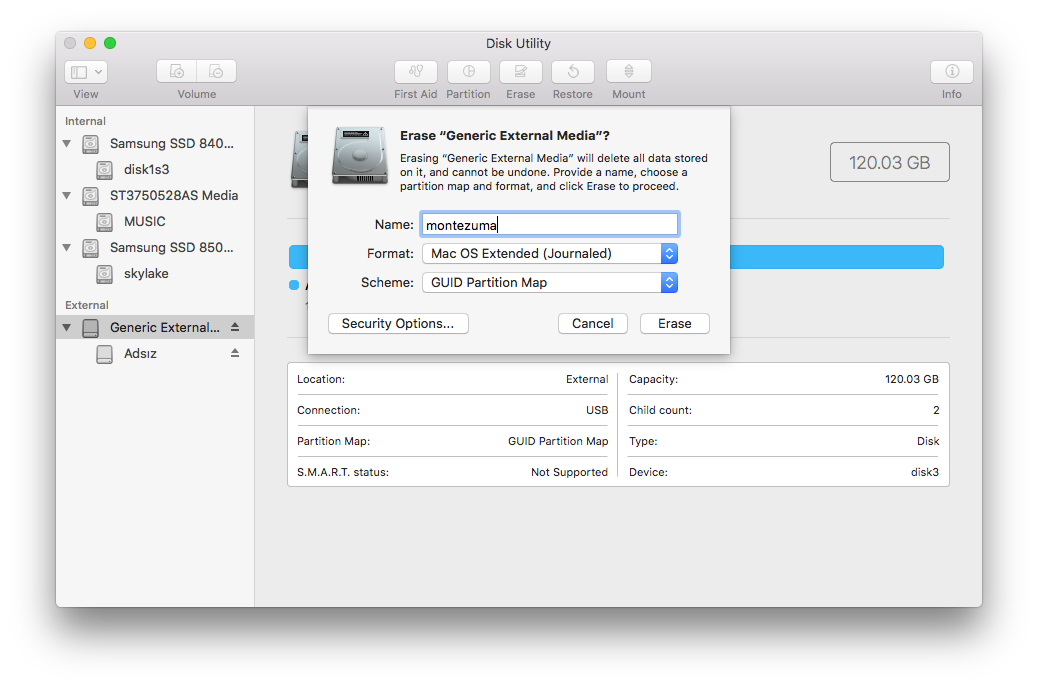This screenshot has height=687, width=1038.
Task: Open the Info toolbar icon
Action: pos(951,72)
